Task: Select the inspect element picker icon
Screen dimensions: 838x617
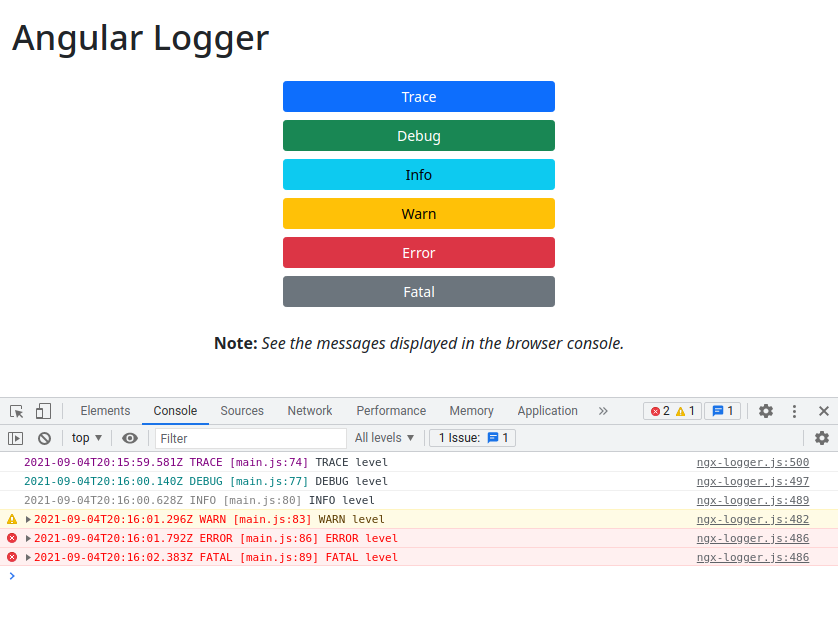Action: pyautogui.click(x=17, y=411)
